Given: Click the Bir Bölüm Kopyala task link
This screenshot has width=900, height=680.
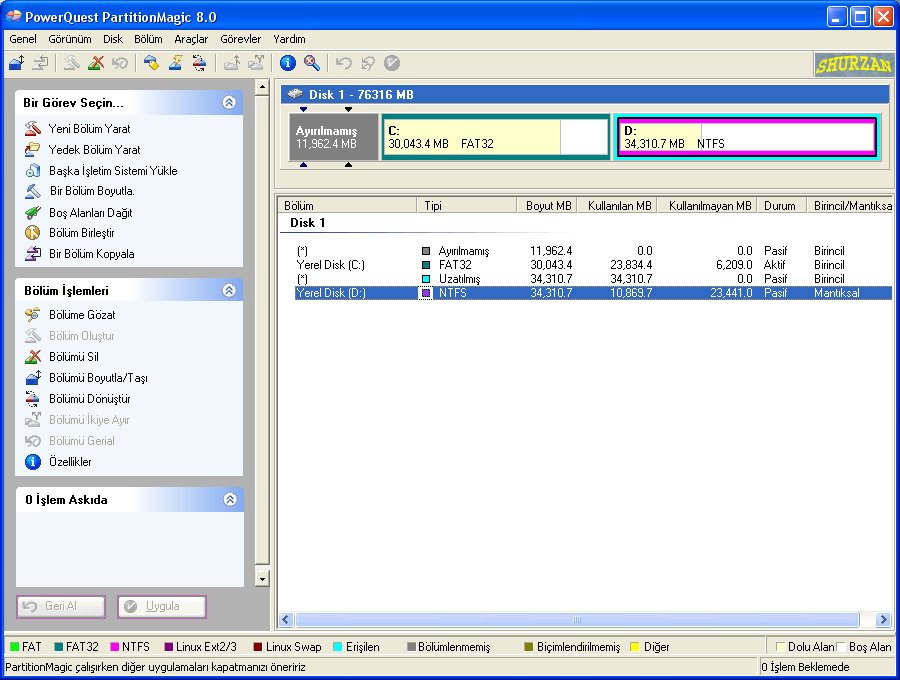Looking at the screenshot, I should click(92, 254).
